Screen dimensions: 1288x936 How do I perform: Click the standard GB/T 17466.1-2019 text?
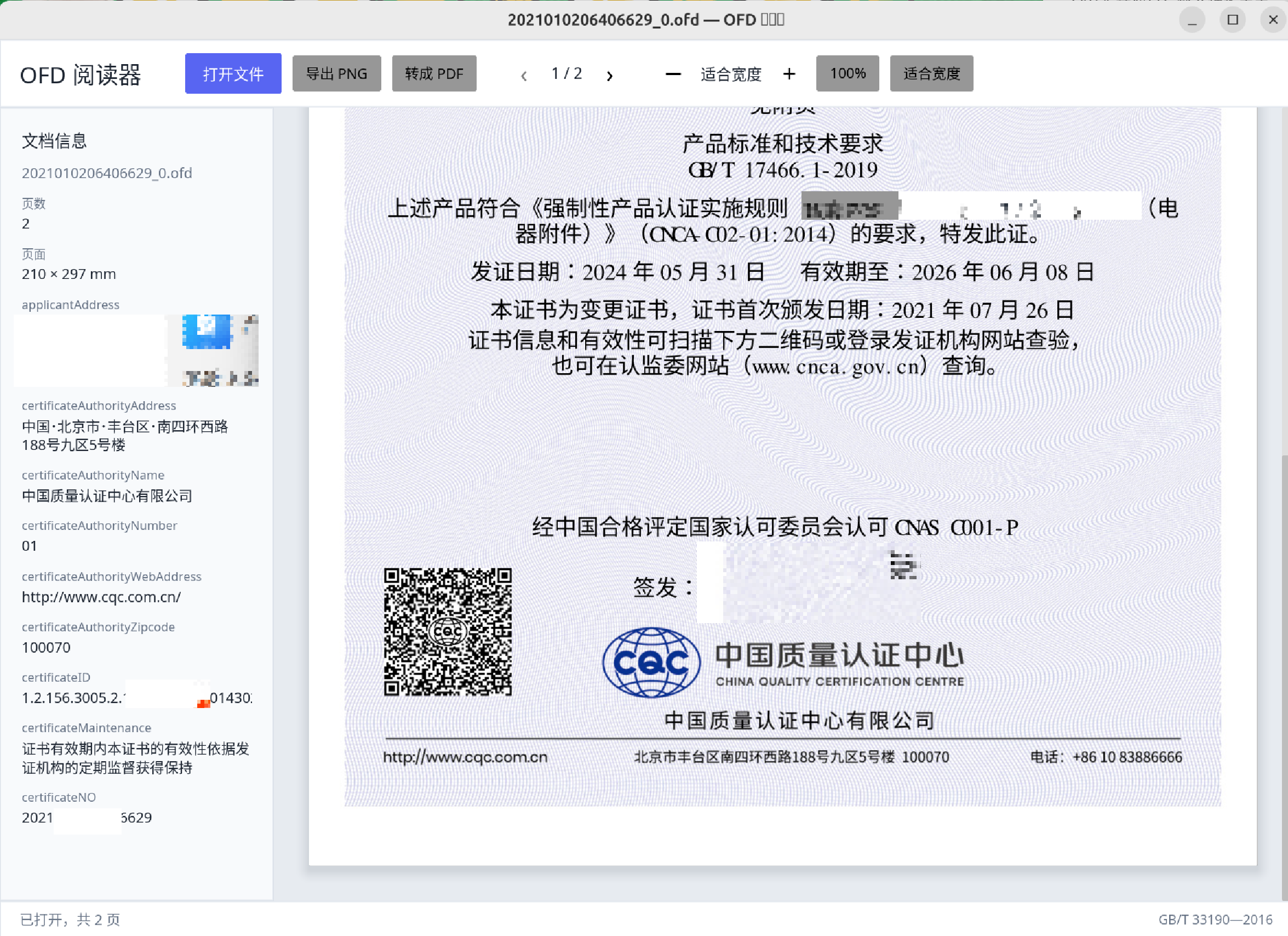point(782,170)
